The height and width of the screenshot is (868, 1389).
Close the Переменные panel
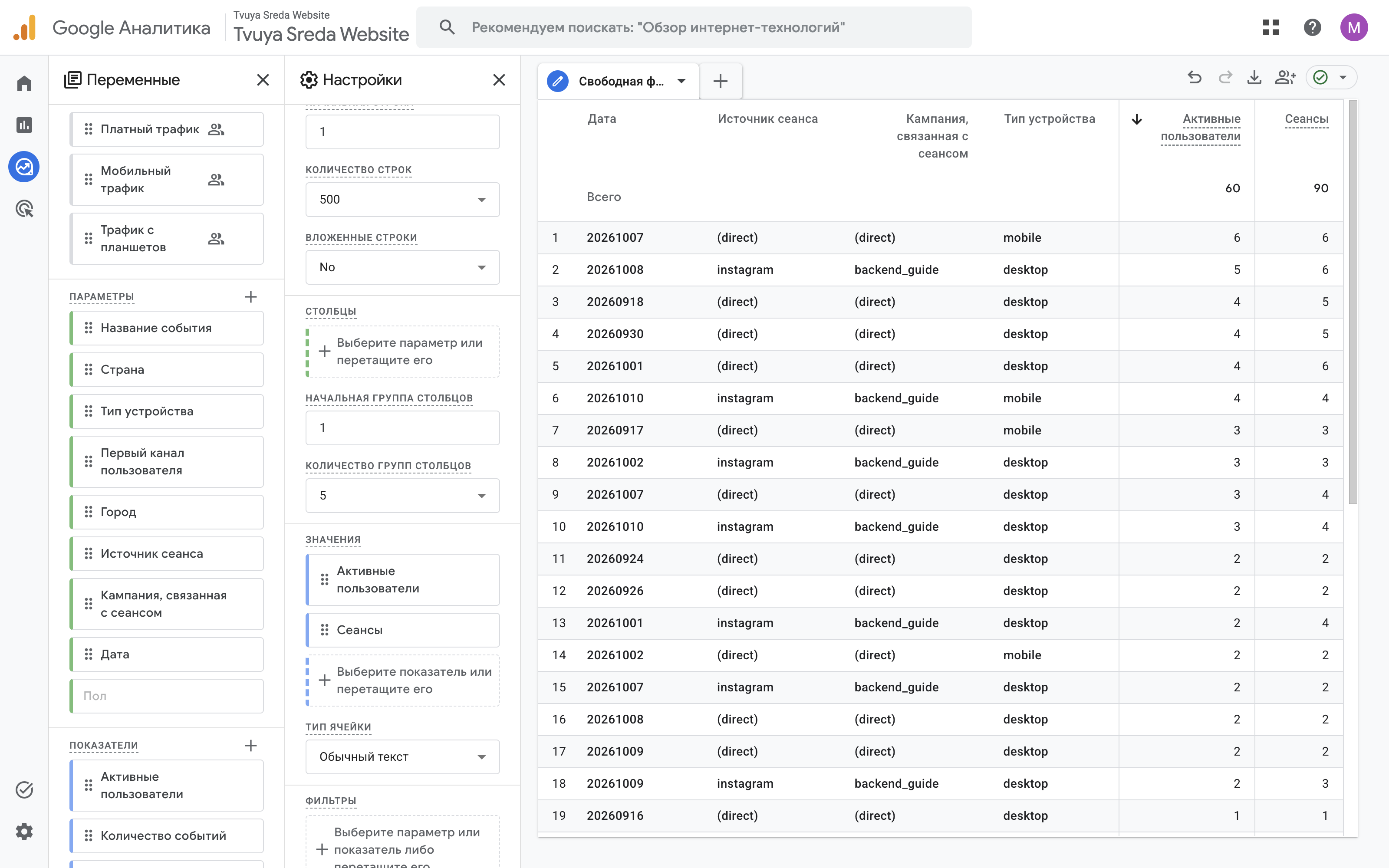coord(263,80)
